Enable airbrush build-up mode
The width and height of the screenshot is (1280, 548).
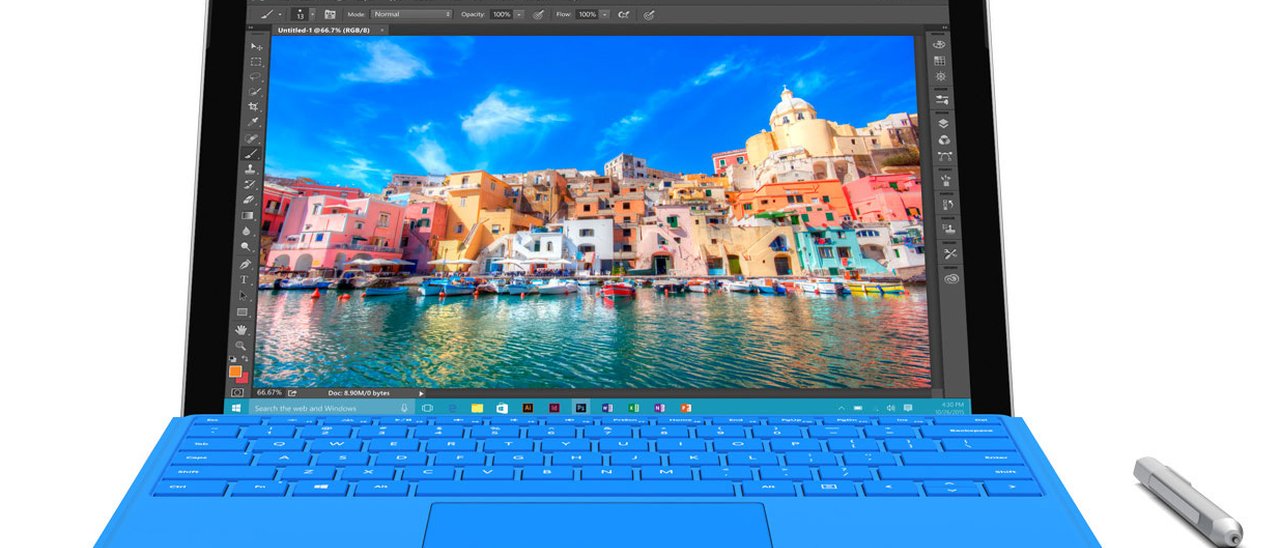tap(623, 14)
